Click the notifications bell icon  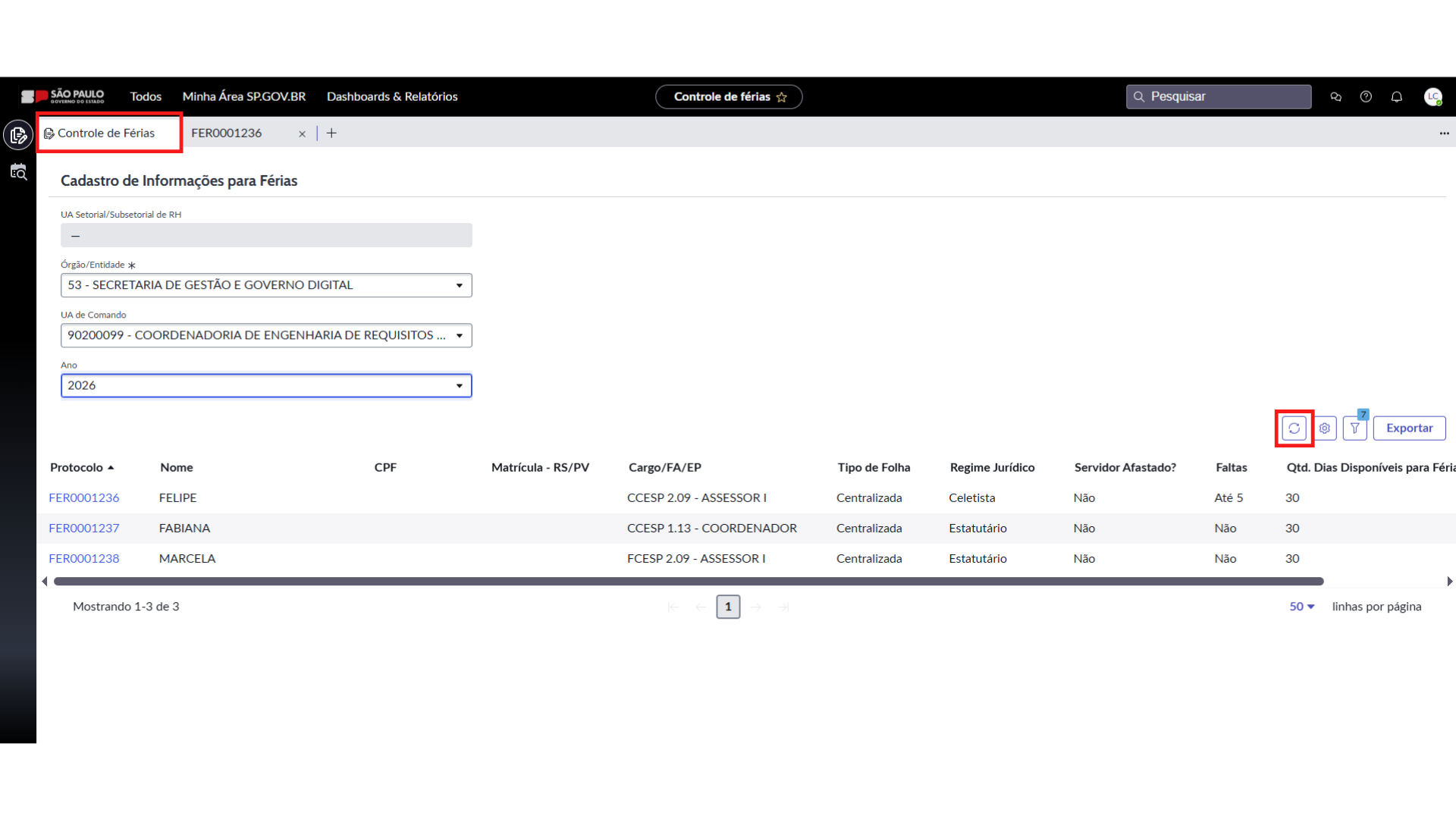click(1396, 97)
